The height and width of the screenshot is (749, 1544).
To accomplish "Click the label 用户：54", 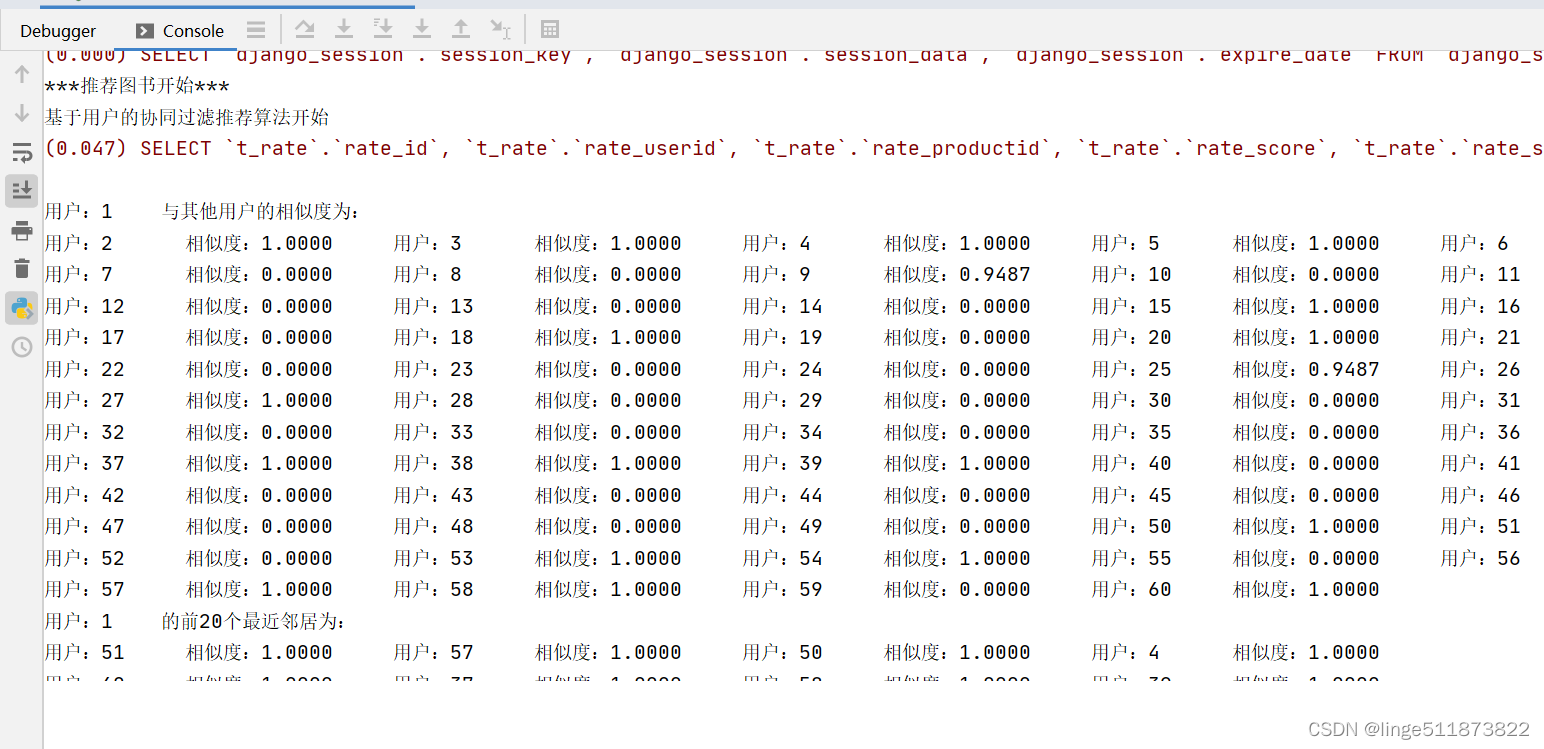I will 783,558.
